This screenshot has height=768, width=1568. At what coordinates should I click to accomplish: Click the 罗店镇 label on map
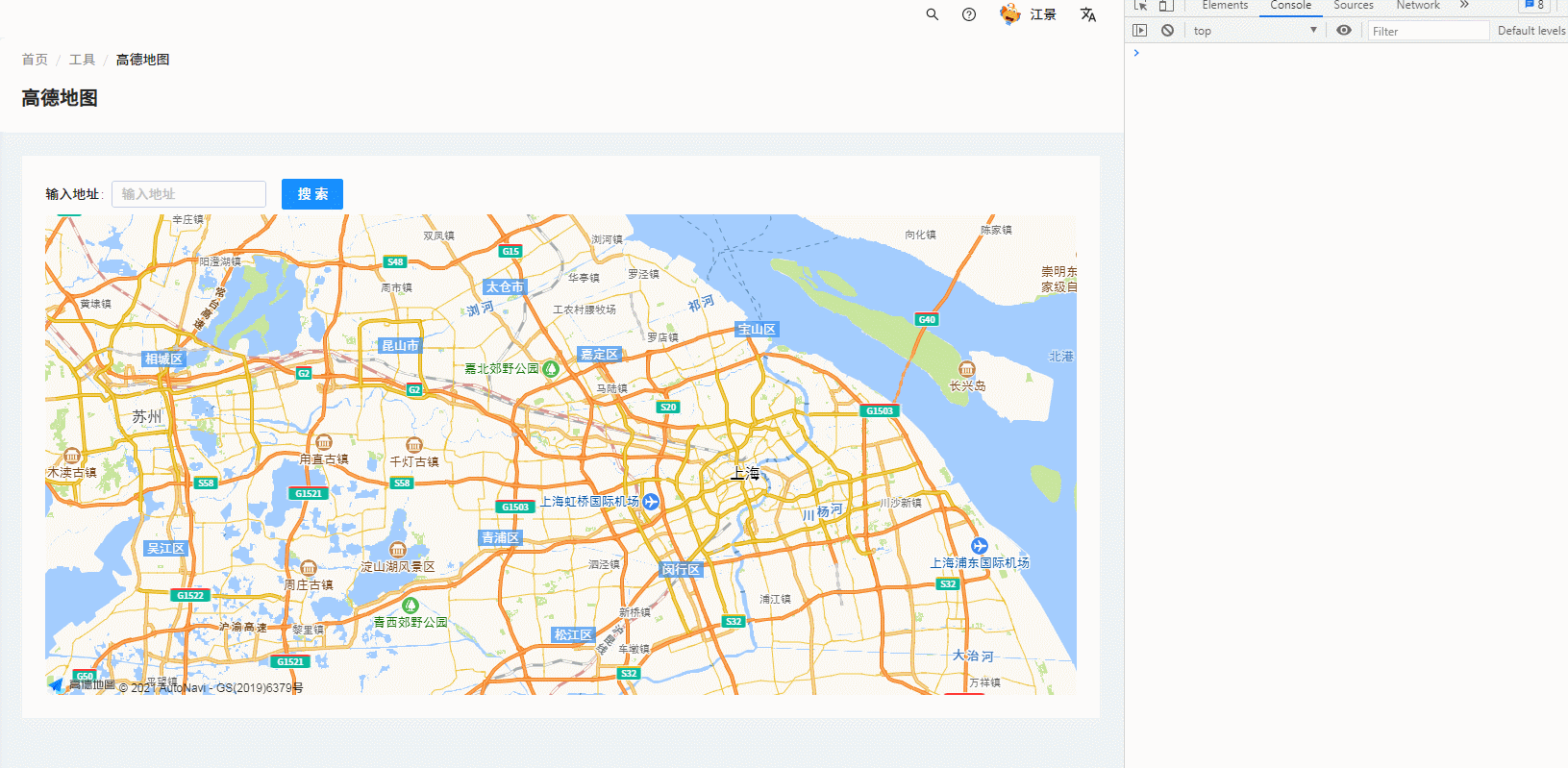663,337
